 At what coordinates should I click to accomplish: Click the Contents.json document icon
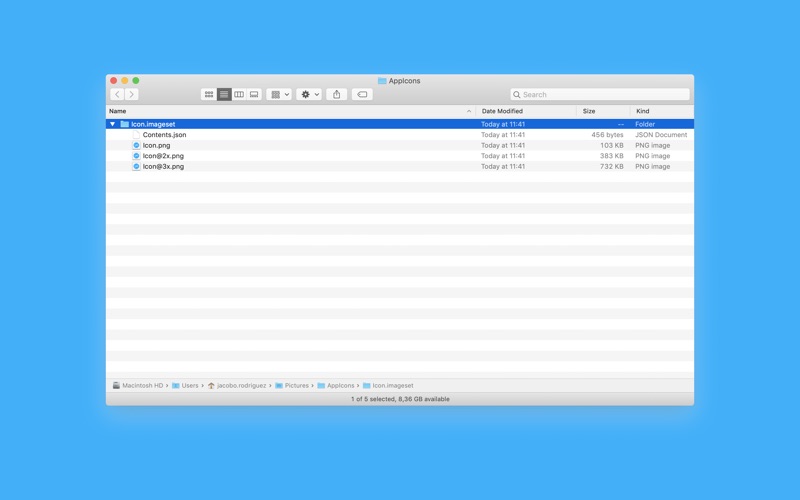[x=136, y=135]
